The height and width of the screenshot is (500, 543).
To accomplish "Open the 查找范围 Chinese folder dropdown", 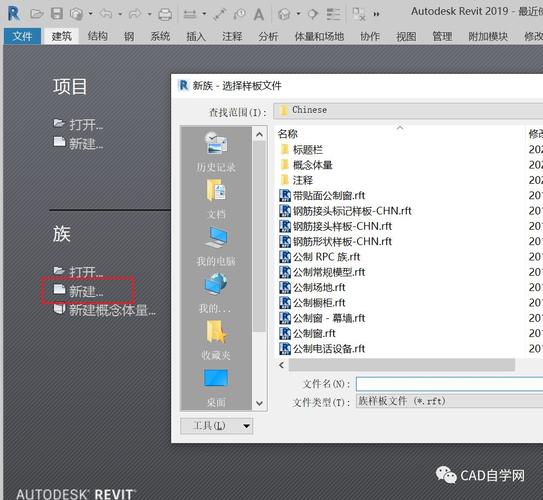I will [408, 110].
